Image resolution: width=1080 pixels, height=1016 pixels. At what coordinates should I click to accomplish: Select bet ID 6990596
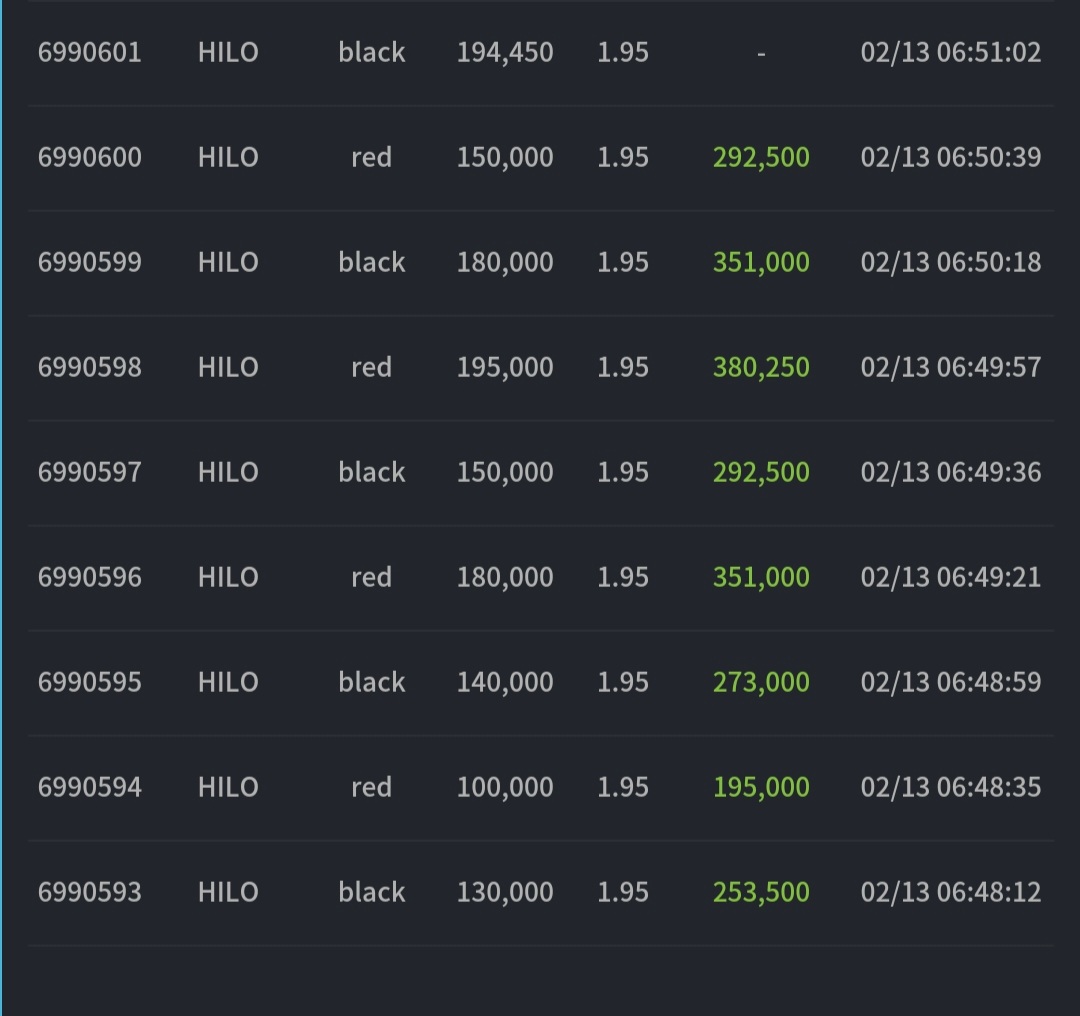click(90, 577)
